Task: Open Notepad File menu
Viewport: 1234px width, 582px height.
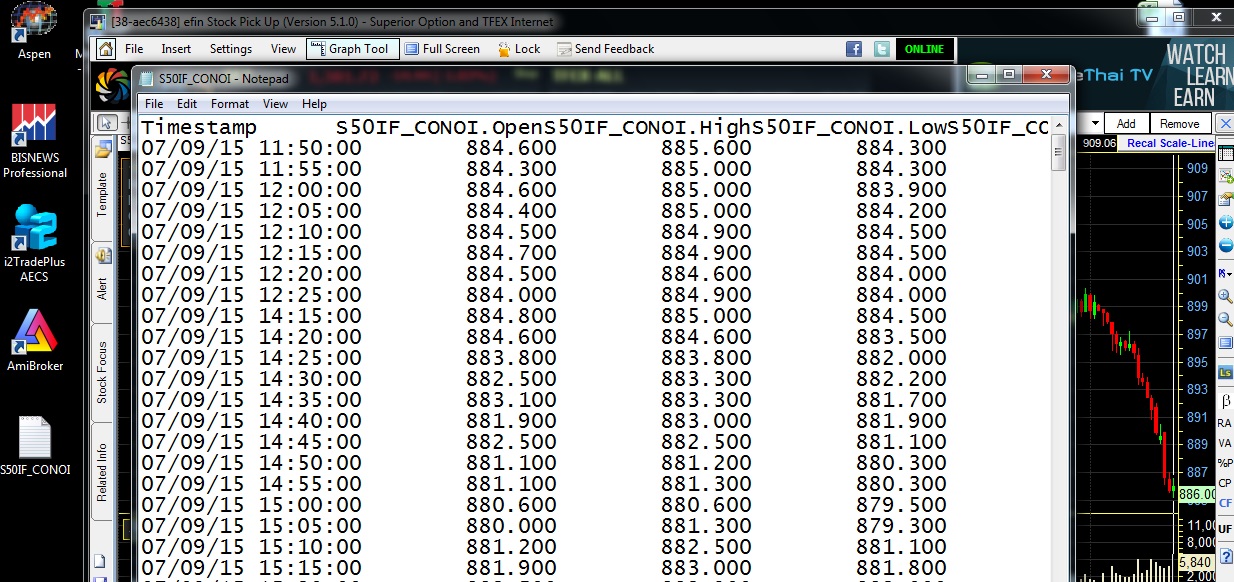Action: click(154, 104)
